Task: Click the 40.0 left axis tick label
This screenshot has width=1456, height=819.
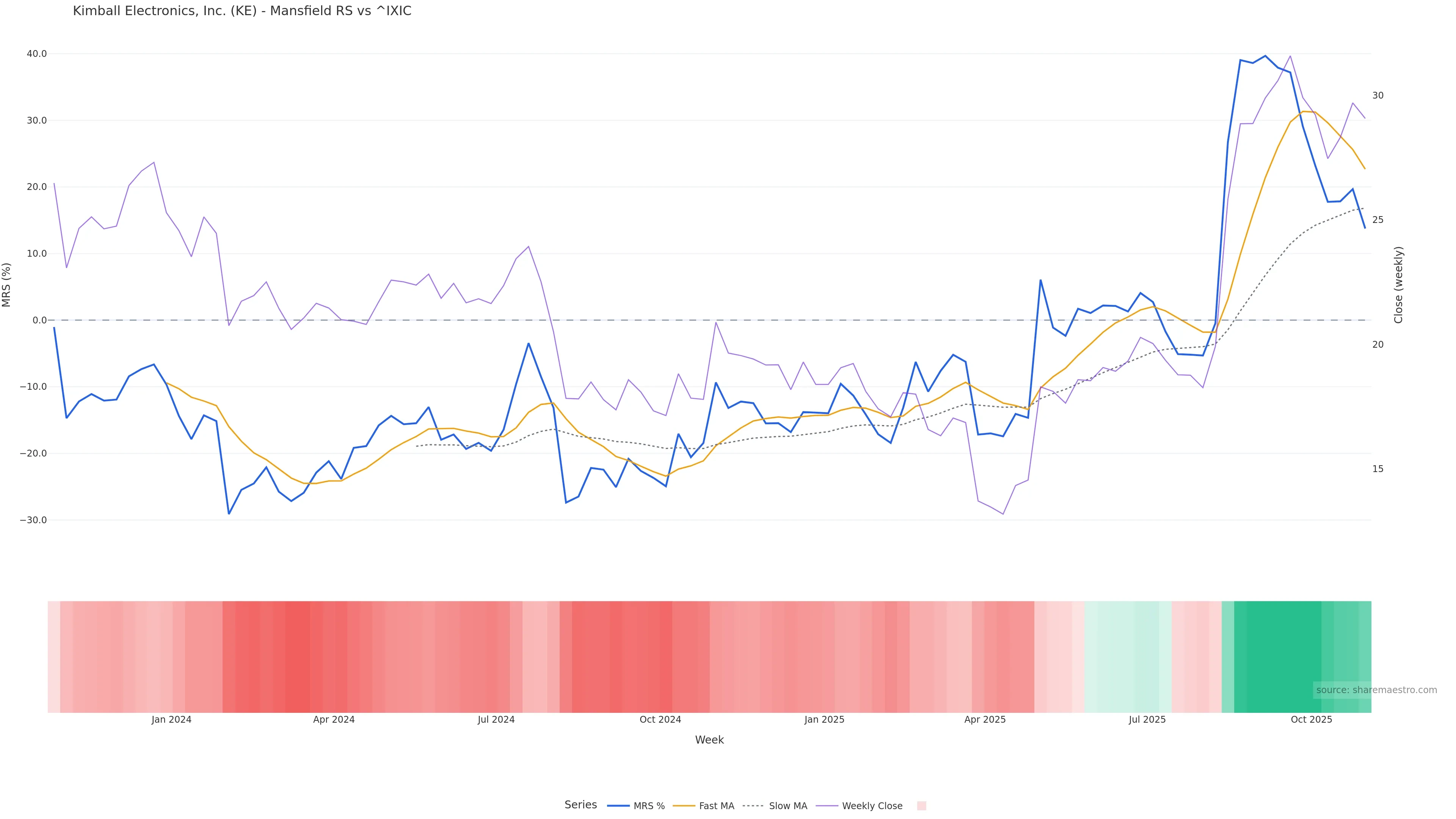Action: pyautogui.click(x=37, y=54)
